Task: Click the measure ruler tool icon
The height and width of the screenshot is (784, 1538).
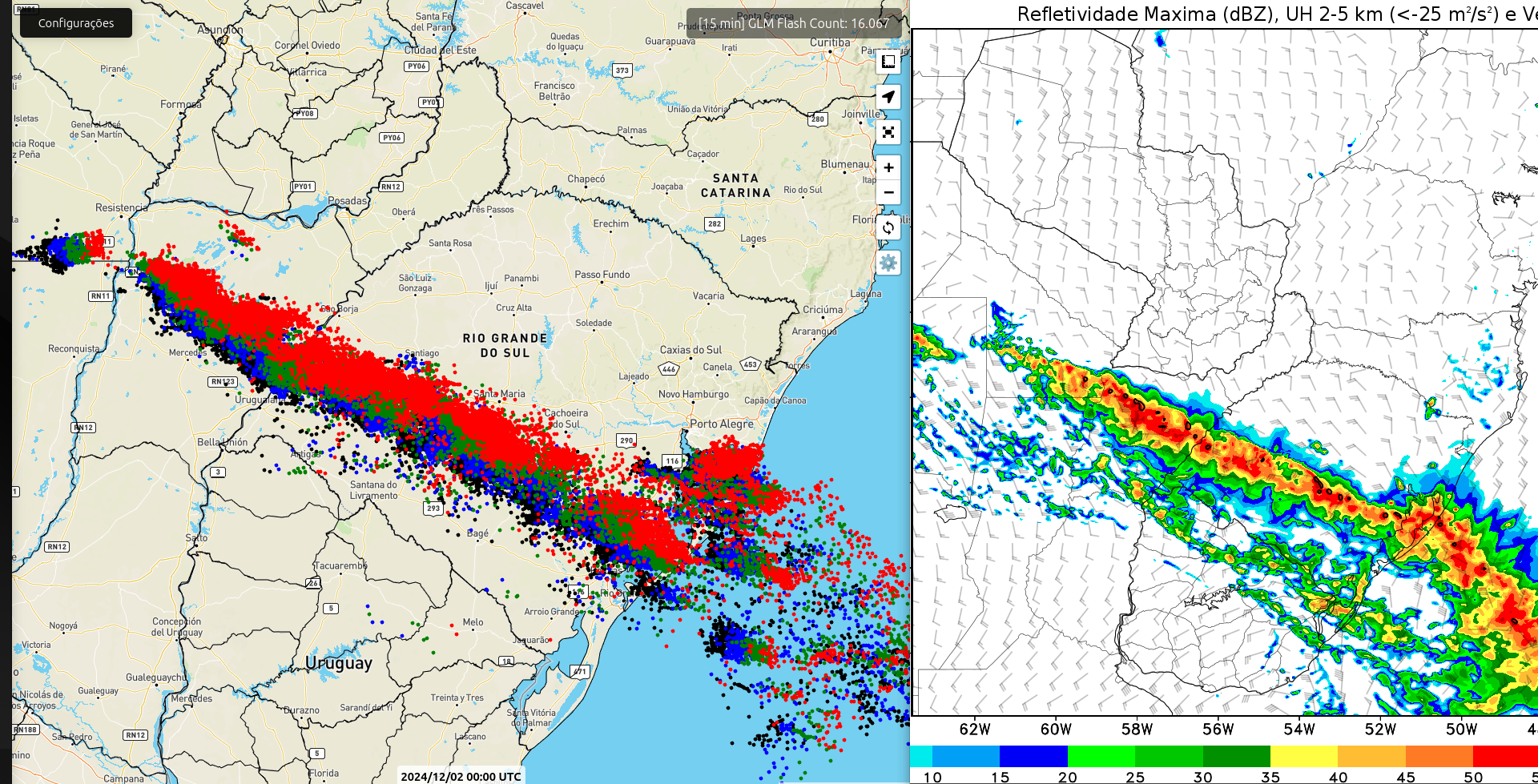Action: tap(888, 62)
